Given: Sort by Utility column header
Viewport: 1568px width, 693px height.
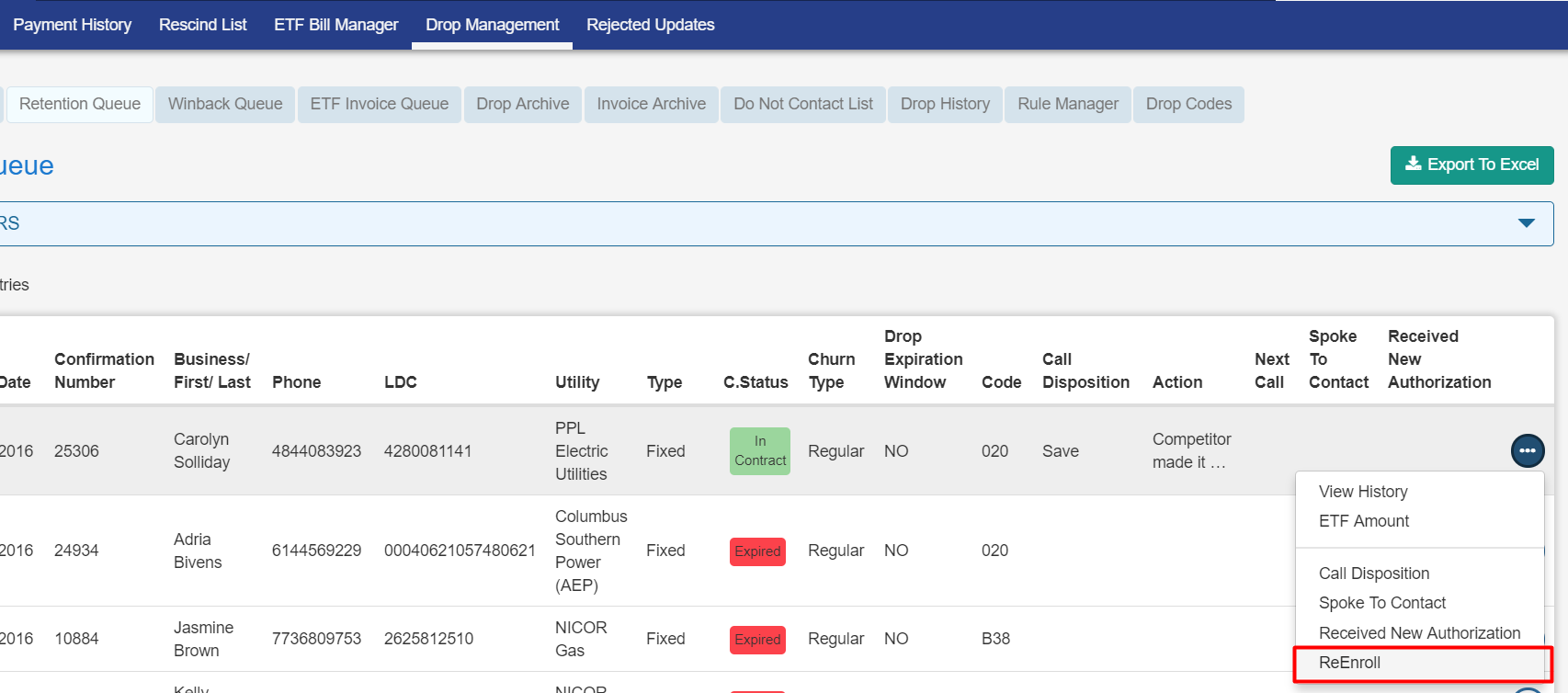Looking at the screenshot, I should click(577, 382).
